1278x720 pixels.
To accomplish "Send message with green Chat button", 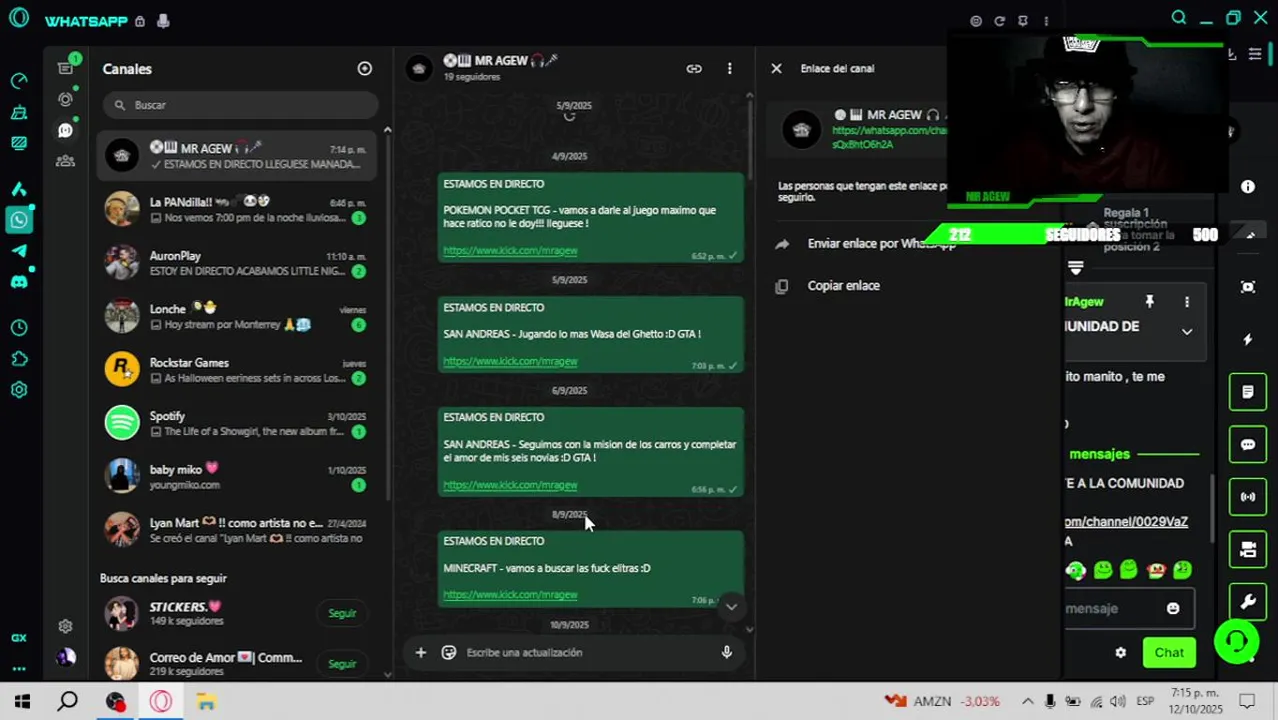I will point(1169,653).
